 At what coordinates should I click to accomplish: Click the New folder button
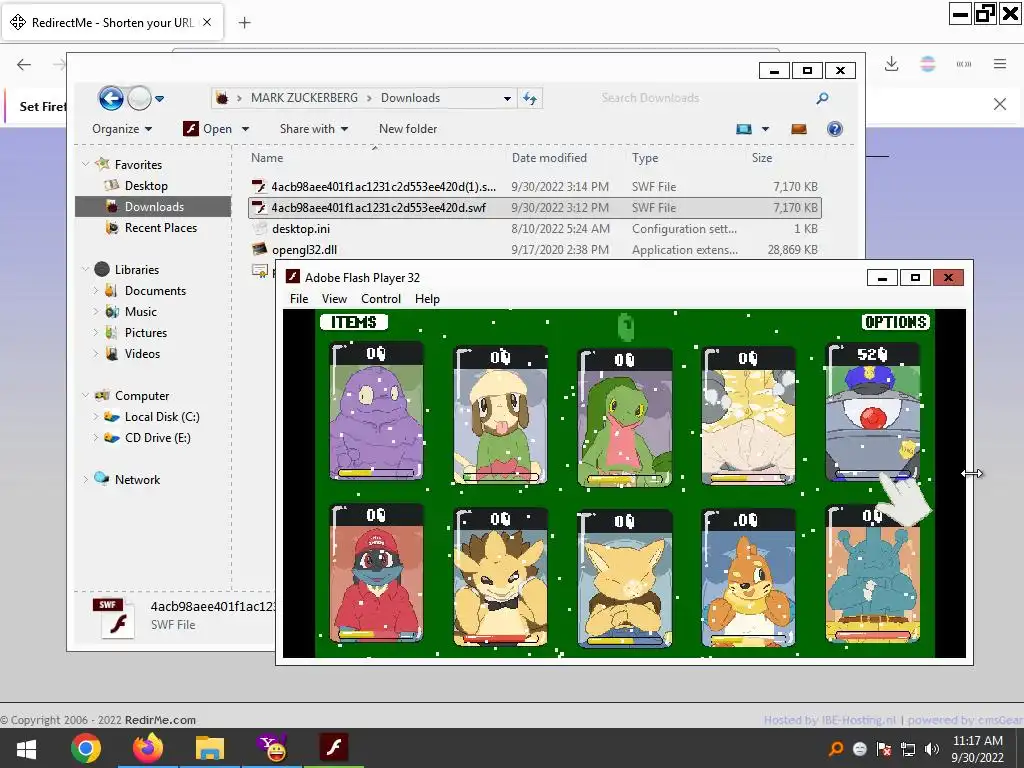coord(408,129)
